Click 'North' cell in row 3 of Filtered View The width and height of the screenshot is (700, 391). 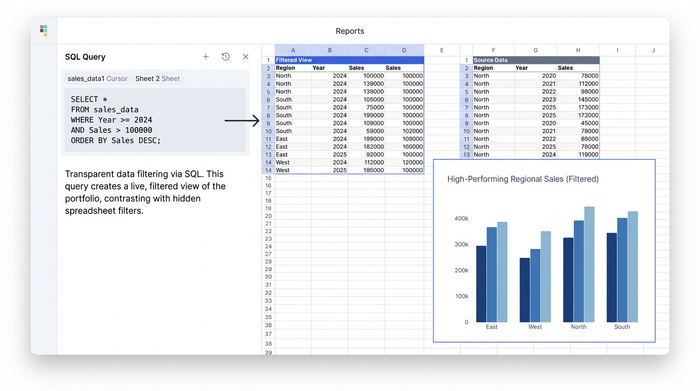(293, 76)
